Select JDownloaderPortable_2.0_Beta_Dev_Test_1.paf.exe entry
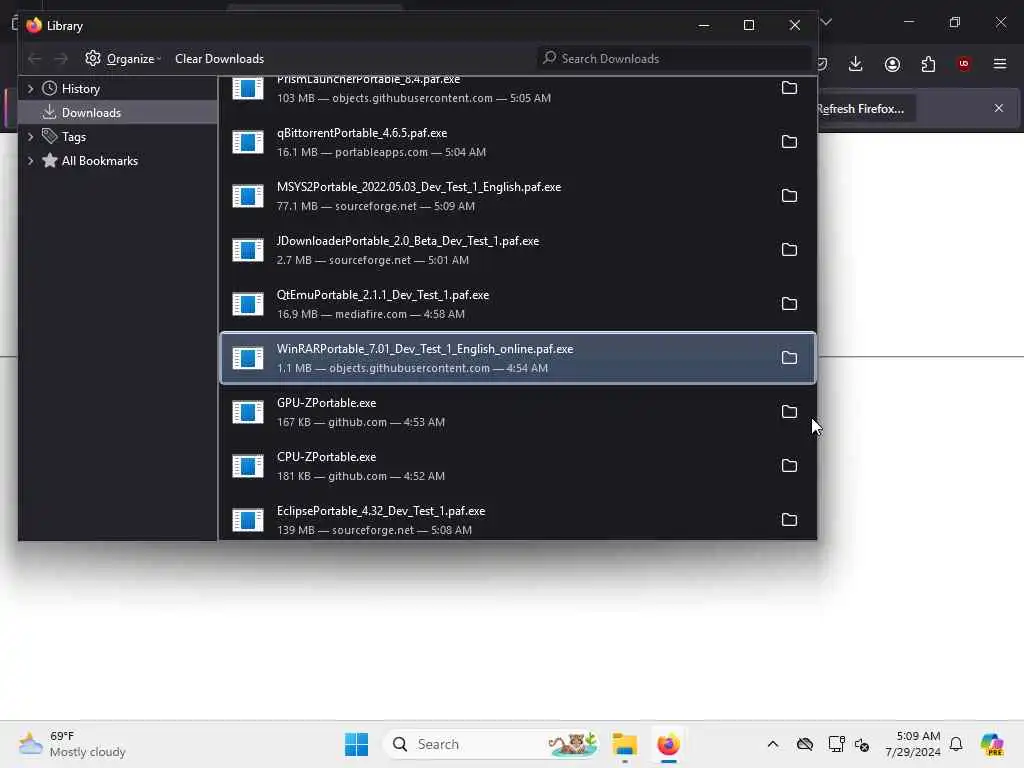Viewport: 1024px width, 768px height. (x=518, y=250)
